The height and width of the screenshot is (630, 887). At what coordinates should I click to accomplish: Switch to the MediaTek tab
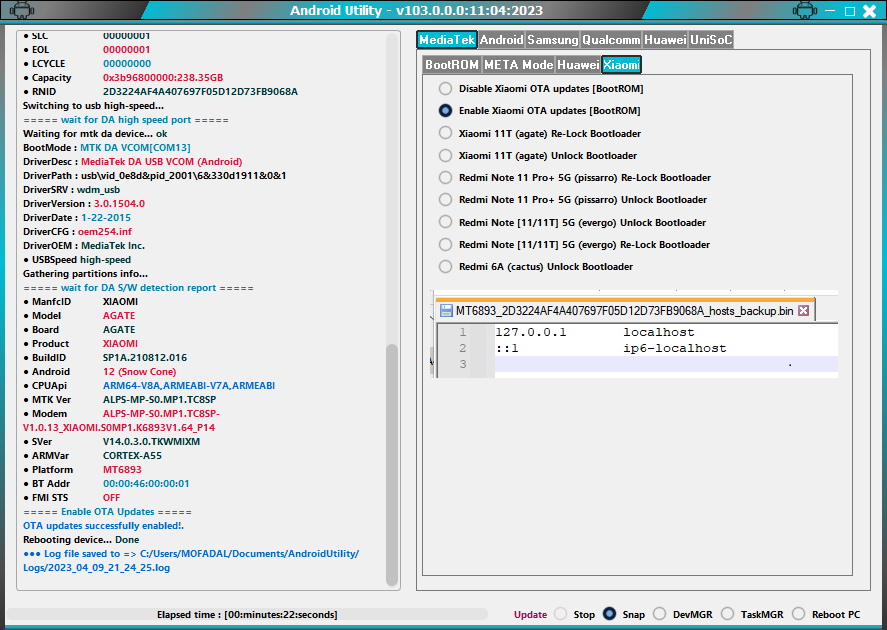tap(447, 40)
